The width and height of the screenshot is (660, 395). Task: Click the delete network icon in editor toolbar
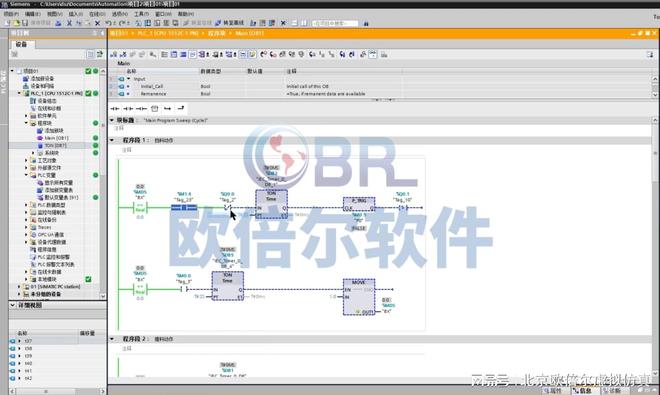pyautogui.click(x=123, y=54)
